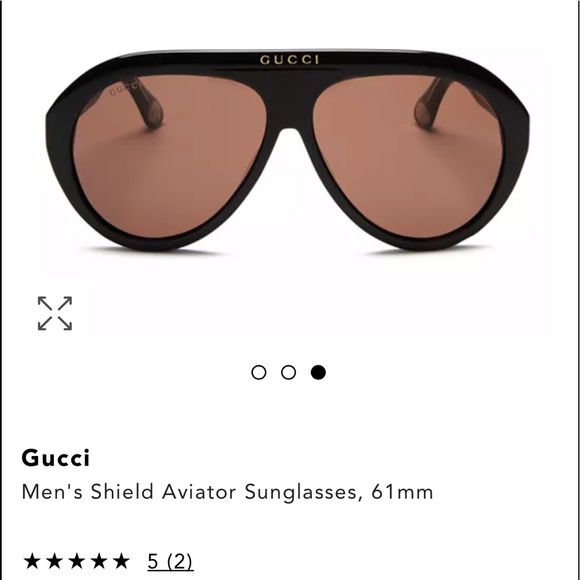The height and width of the screenshot is (580, 580).
Task: Click the fifth rating star
Action: tap(121, 561)
